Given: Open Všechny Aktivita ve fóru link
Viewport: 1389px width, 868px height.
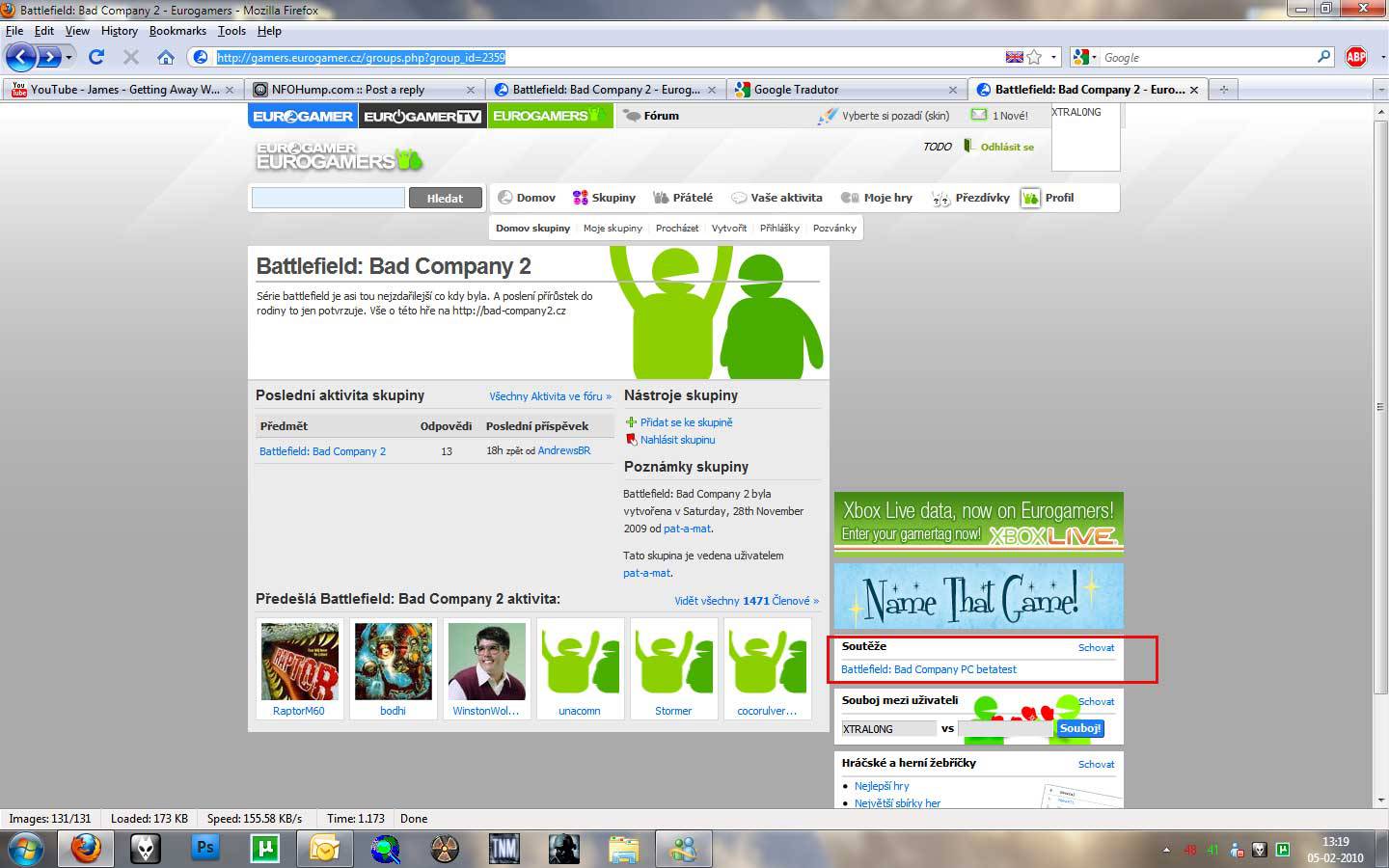Looking at the screenshot, I should point(550,396).
